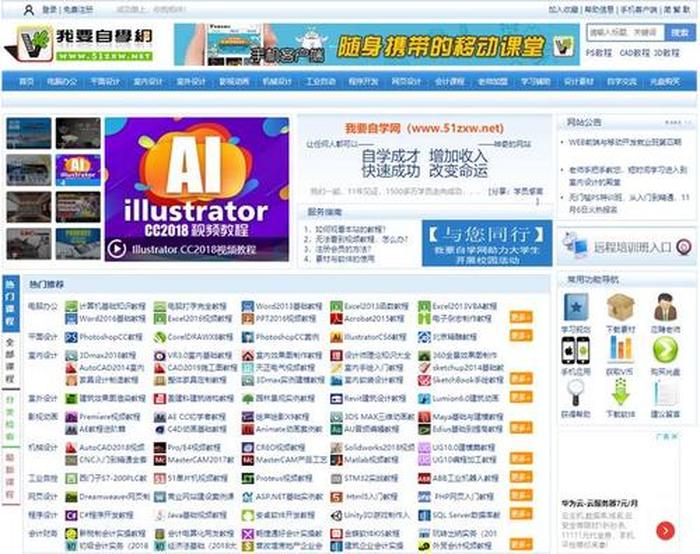700x554 pixels.
Task: Click the Unity3D course icon
Action: tap(336, 515)
